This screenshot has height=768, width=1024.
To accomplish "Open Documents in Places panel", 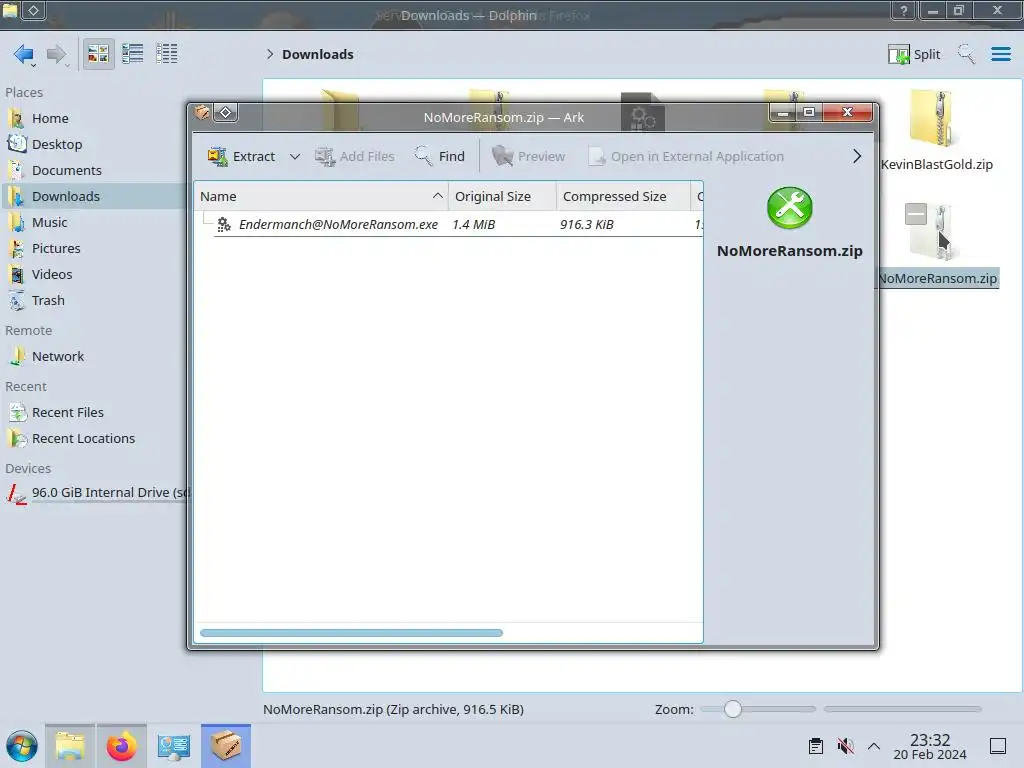I will pos(67,170).
